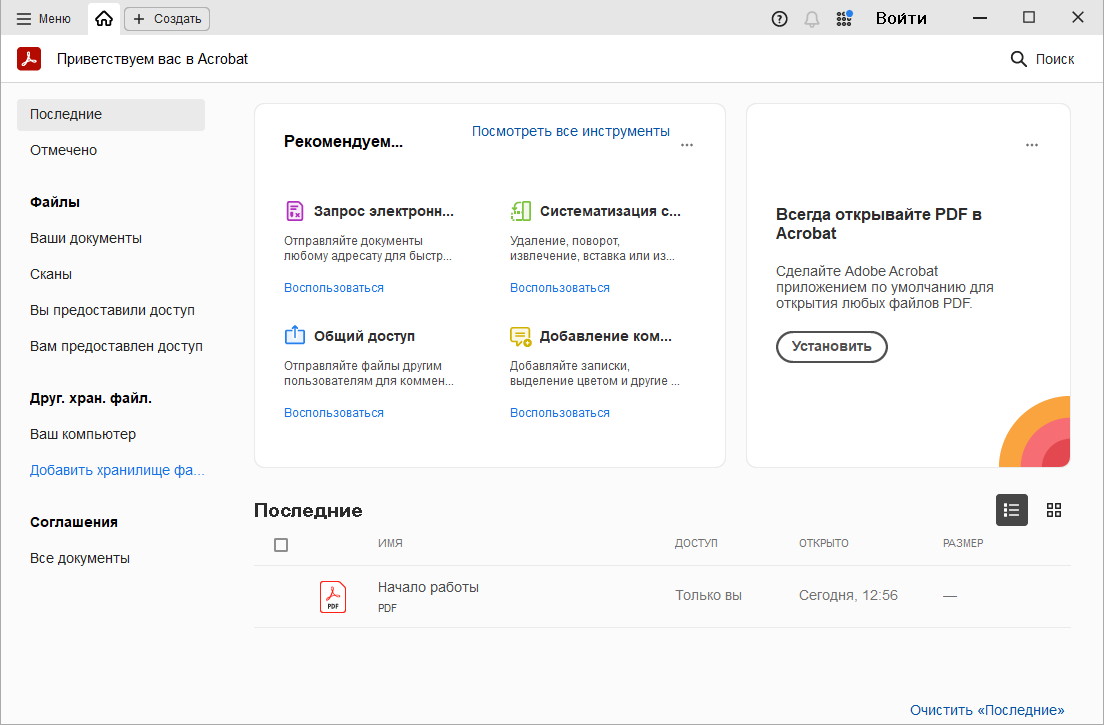Screen dimensions: 1104x725
Task: Click the Общий доступ share icon
Action: click(x=294, y=336)
